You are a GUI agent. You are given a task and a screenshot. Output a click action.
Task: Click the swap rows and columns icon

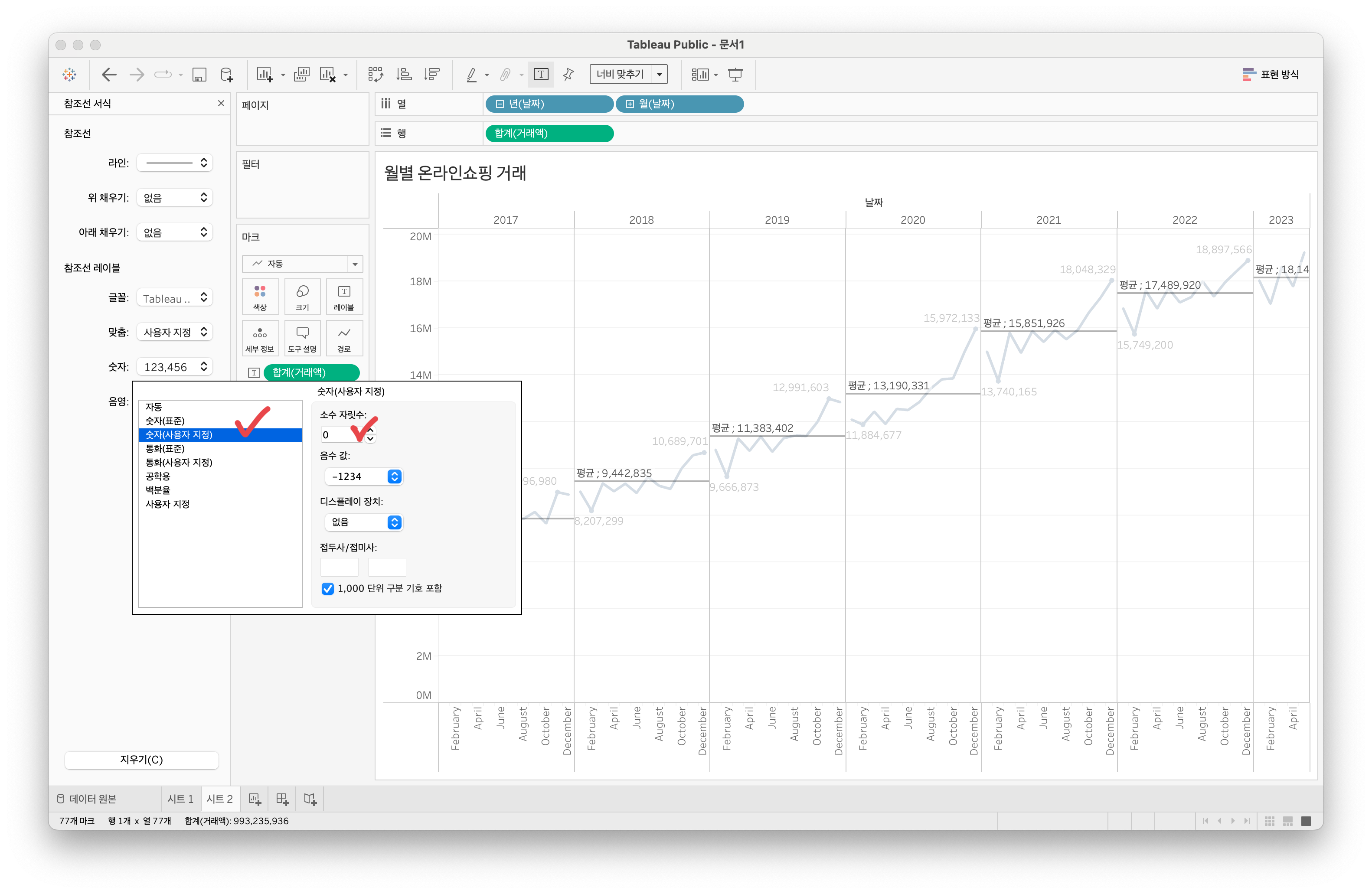click(x=375, y=75)
